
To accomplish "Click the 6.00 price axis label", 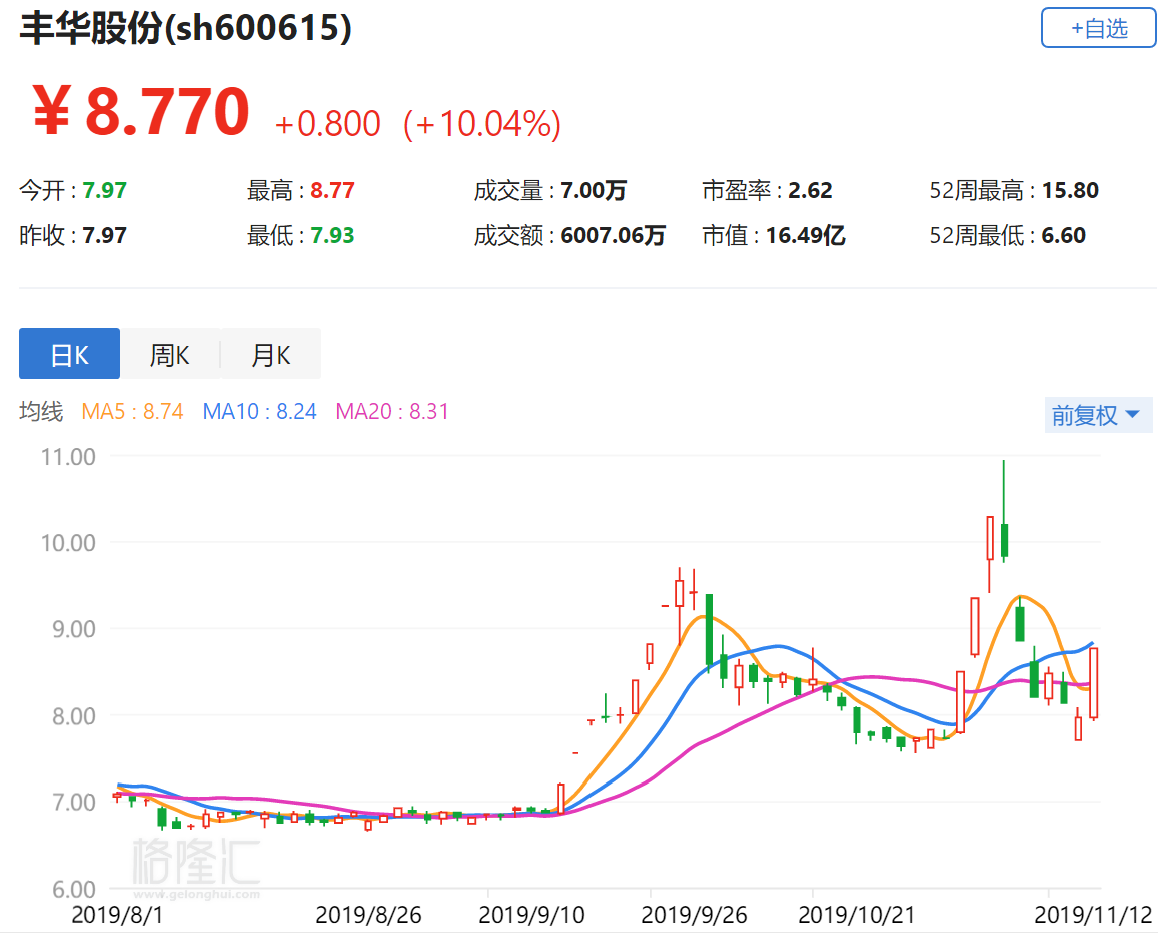I will pyautogui.click(x=74, y=889).
